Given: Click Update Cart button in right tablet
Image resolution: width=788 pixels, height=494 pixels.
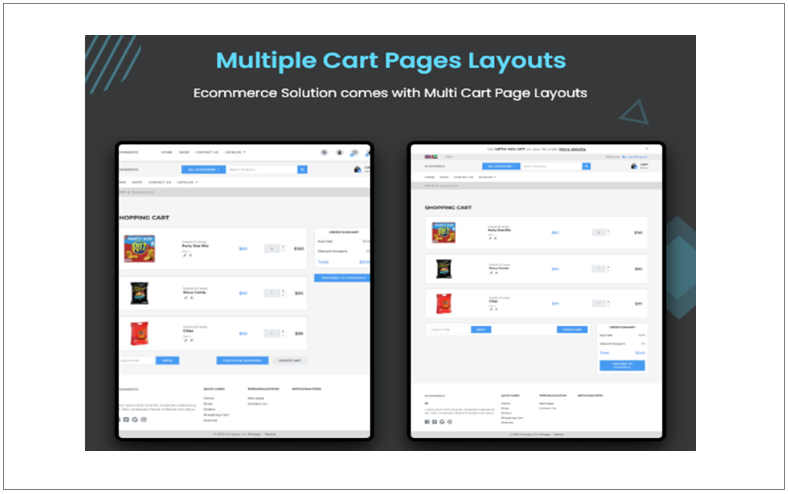Looking at the screenshot, I should coord(571,329).
